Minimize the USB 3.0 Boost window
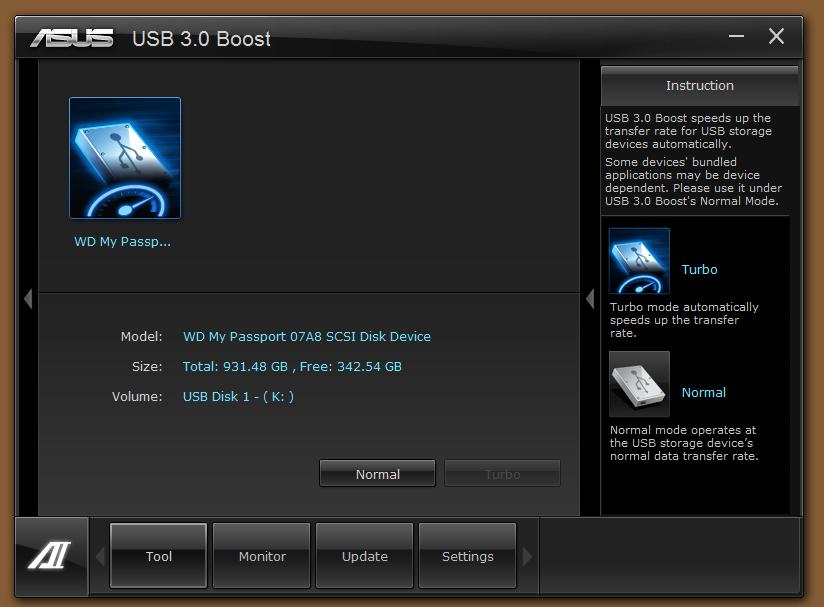Viewport: 824px width, 607px height. (x=736, y=36)
